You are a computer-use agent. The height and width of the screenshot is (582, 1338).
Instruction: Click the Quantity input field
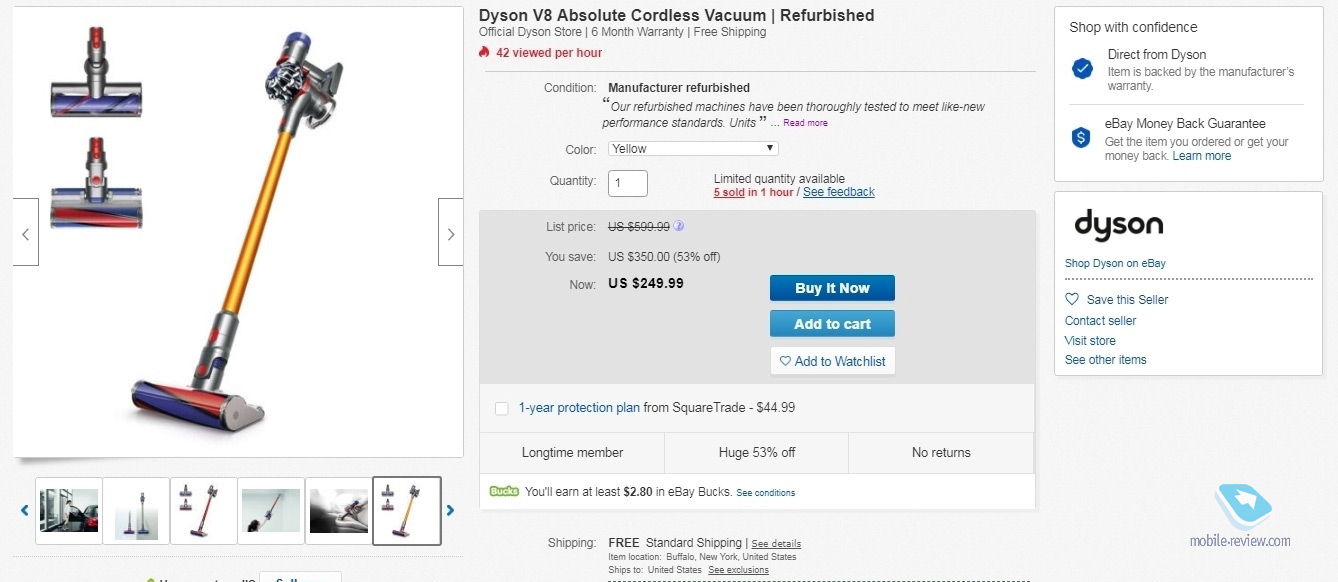click(628, 183)
